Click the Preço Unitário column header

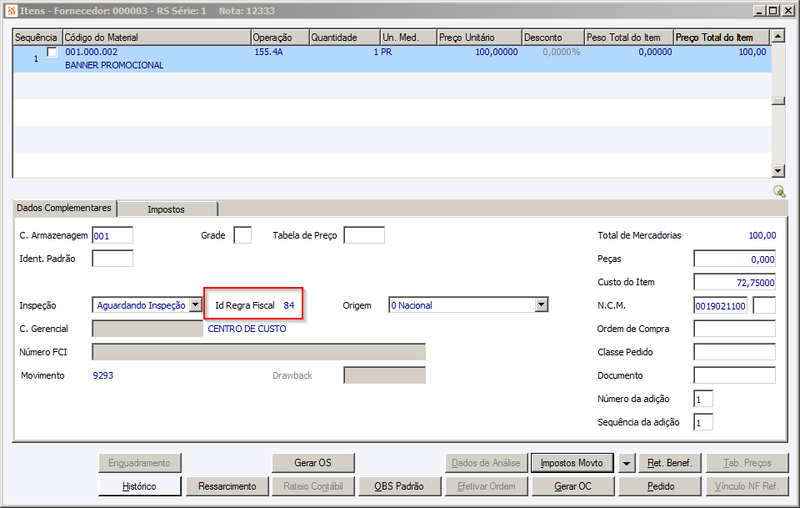pyautogui.click(x=479, y=37)
